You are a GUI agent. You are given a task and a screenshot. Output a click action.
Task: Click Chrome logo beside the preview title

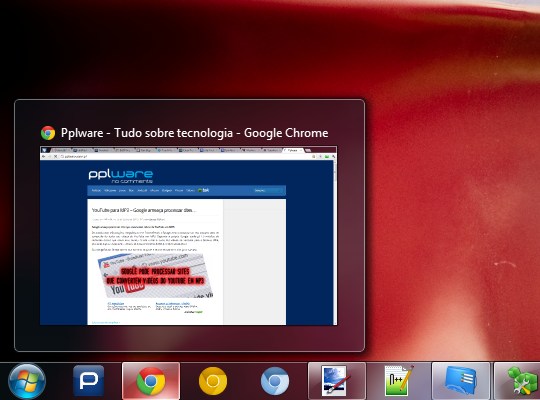(48, 133)
